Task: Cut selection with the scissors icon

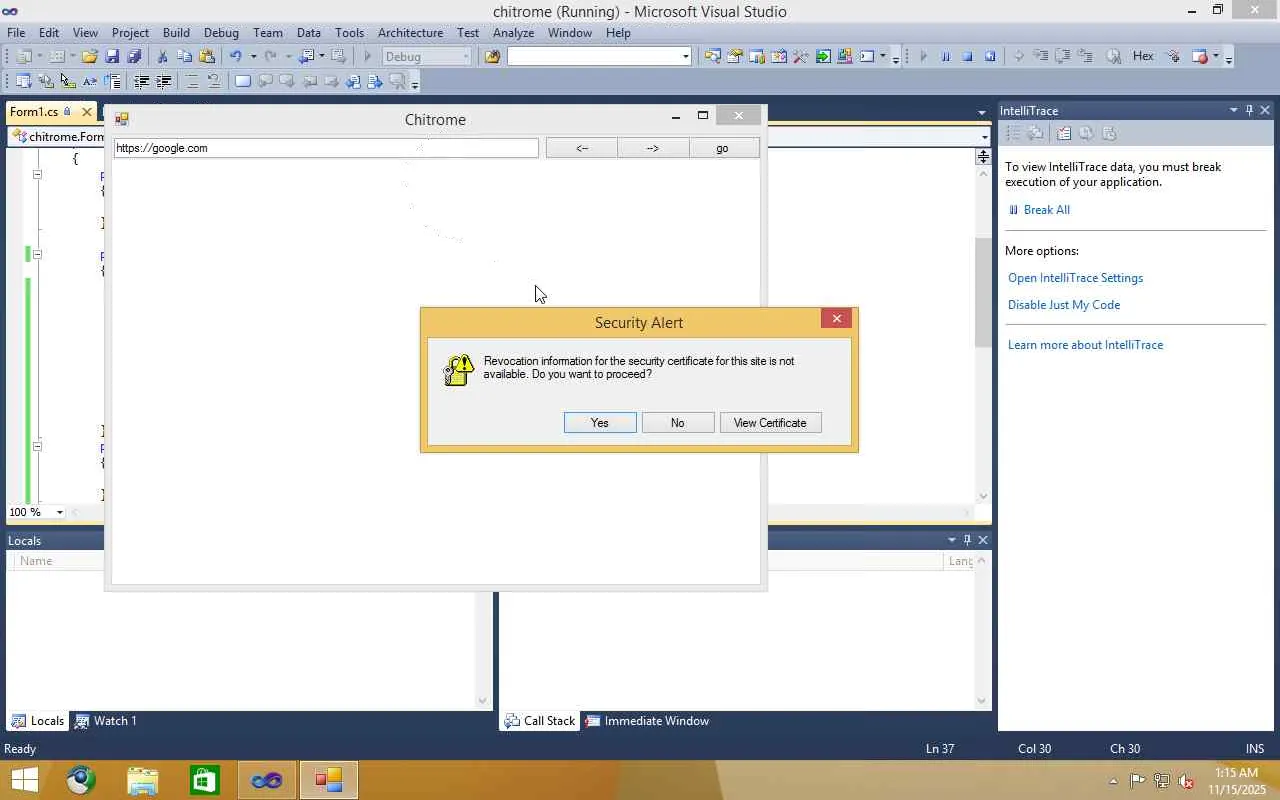Action: (162, 57)
